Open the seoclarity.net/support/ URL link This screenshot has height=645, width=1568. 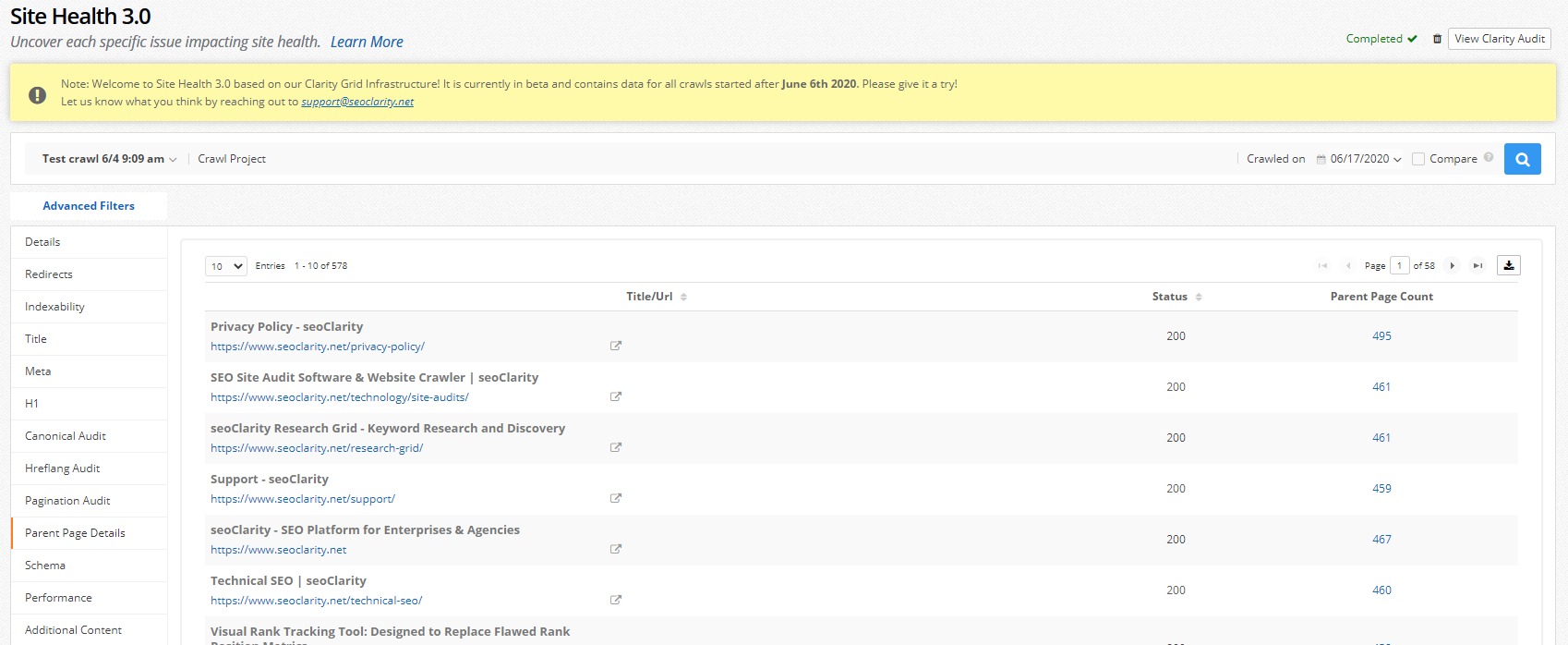pyautogui.click(x=303, y=499)
